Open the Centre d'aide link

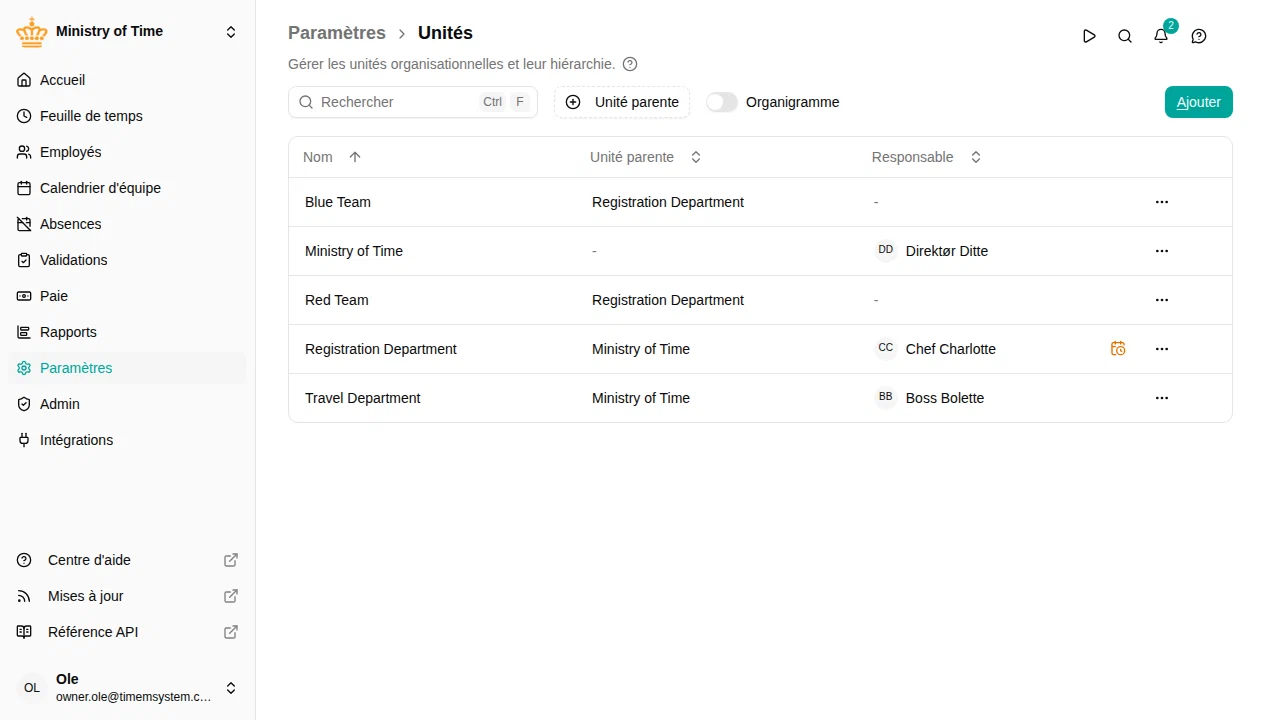127,560
